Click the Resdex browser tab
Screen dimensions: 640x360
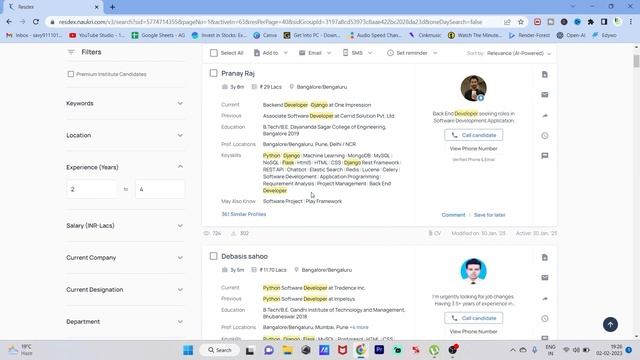pyautogui.click(x=53, y=7)
